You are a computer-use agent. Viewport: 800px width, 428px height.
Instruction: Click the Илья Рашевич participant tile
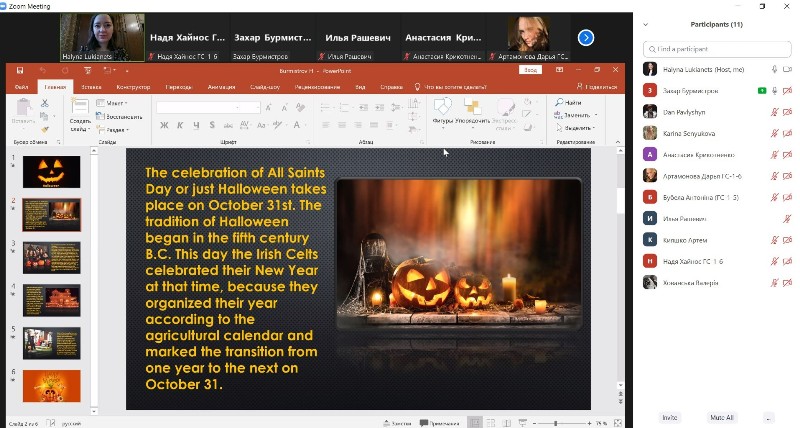[x=358, y=38]
